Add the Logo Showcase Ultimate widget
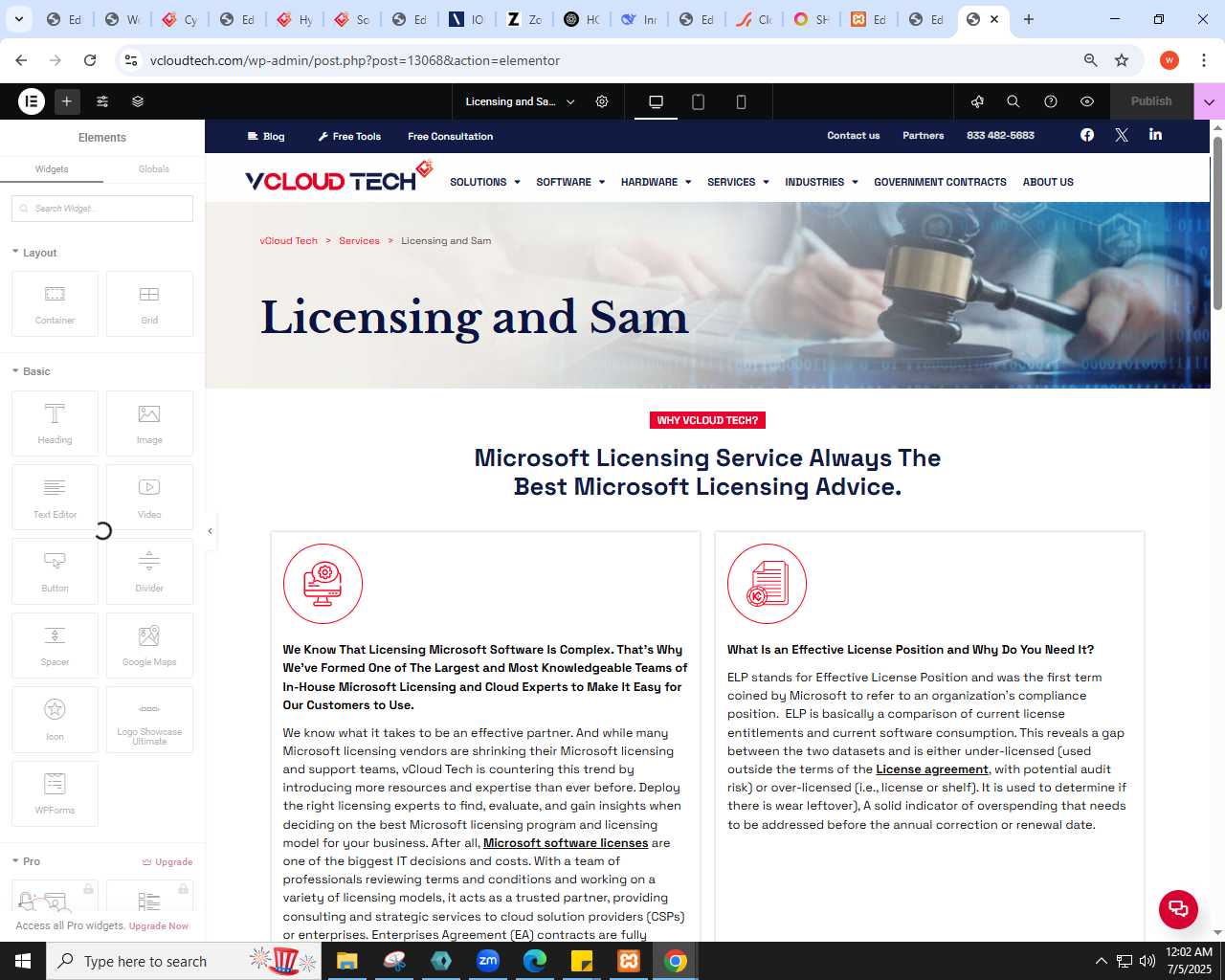This screenshot has width=1225, height=980. click(x=149, y=720)
